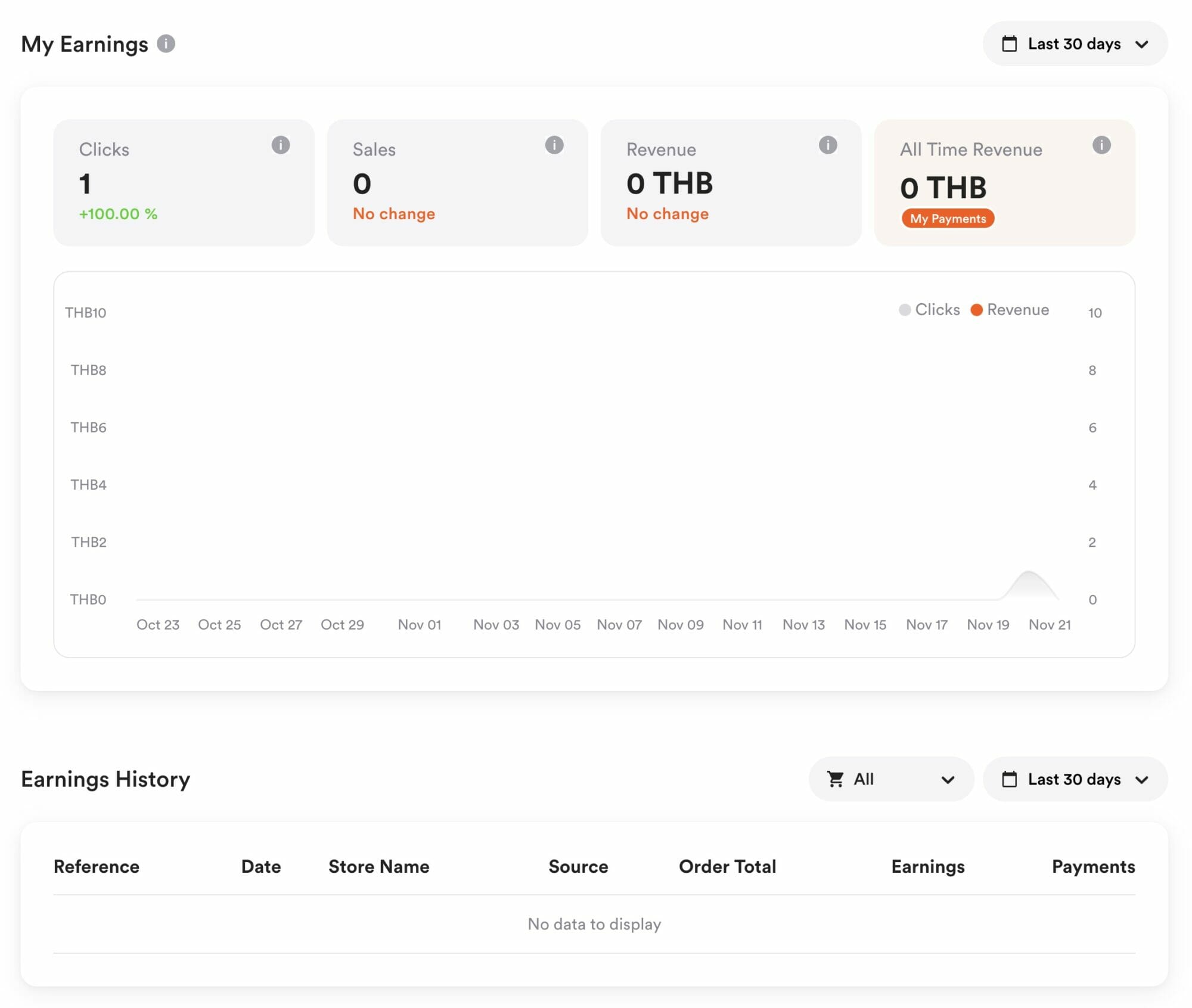Click the Nov 11 axis label
The height and width of the screenshot is (1008, 1192).
point(742,624)
